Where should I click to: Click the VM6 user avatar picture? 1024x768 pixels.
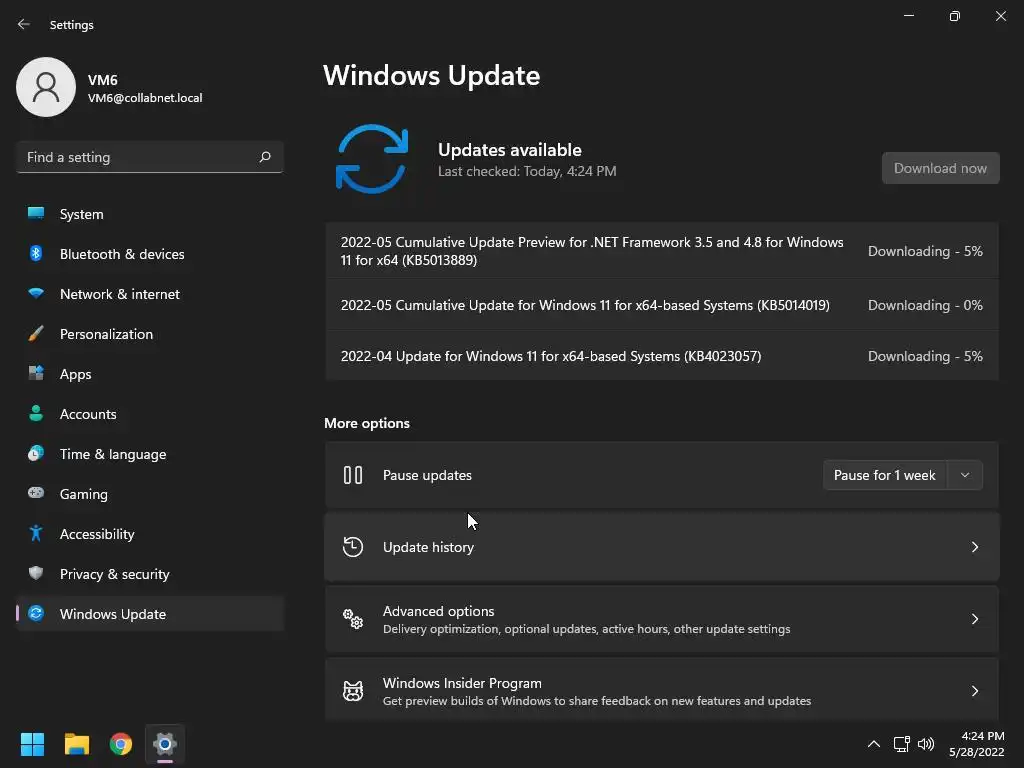click(46, 87)
